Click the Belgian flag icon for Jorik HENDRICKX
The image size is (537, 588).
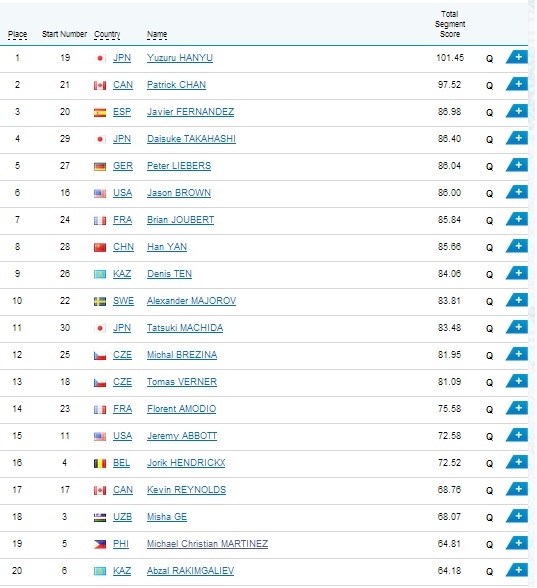[x=100, y=463]
